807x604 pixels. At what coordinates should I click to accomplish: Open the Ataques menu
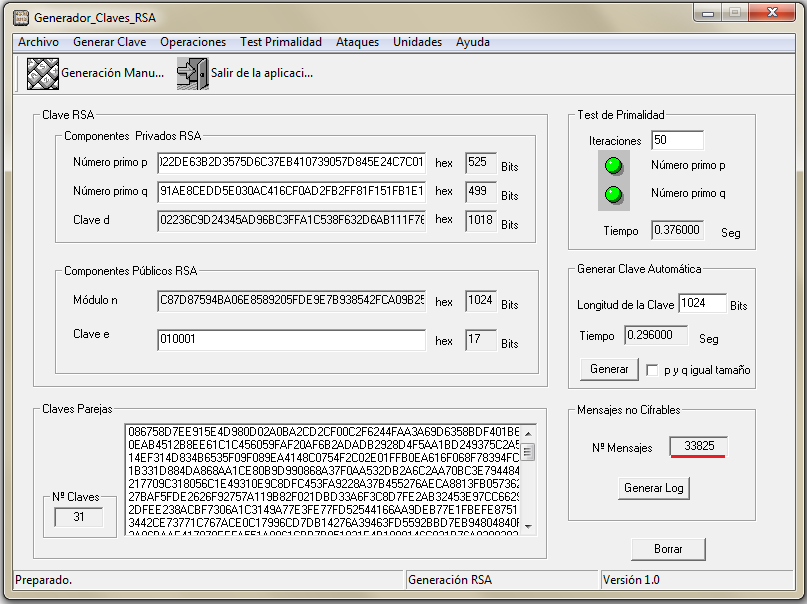pos(357,42)
